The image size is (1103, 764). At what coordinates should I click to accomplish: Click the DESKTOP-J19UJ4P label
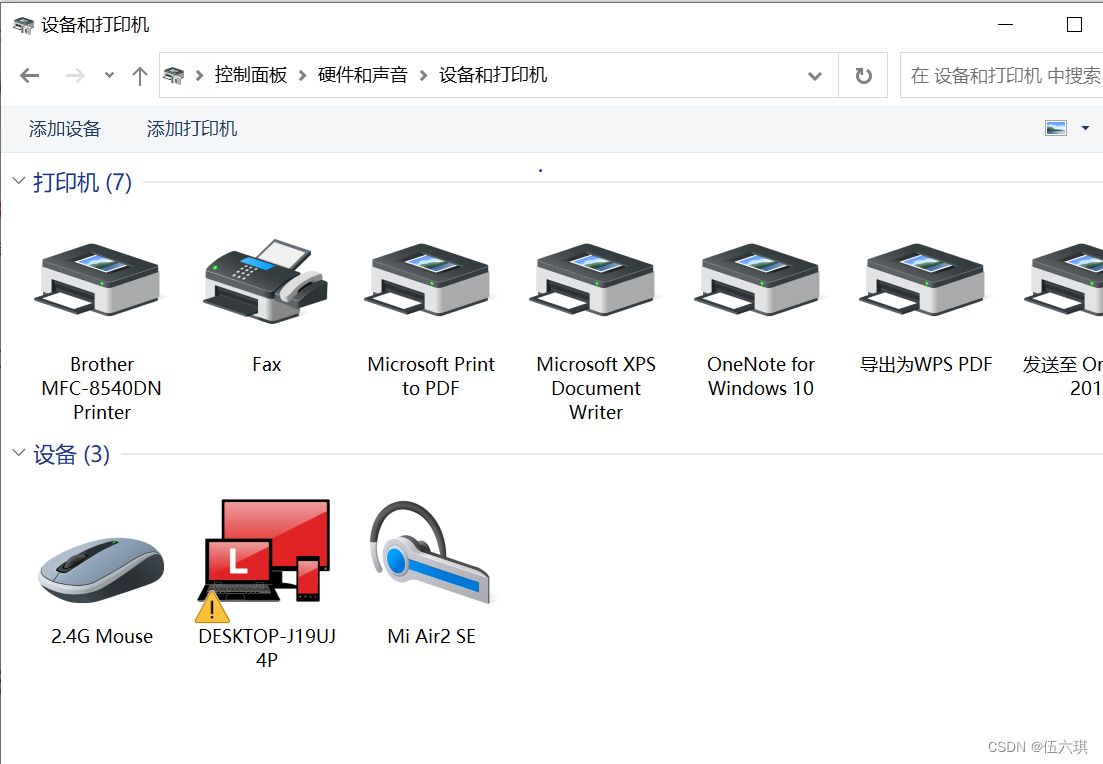(267, 648)
